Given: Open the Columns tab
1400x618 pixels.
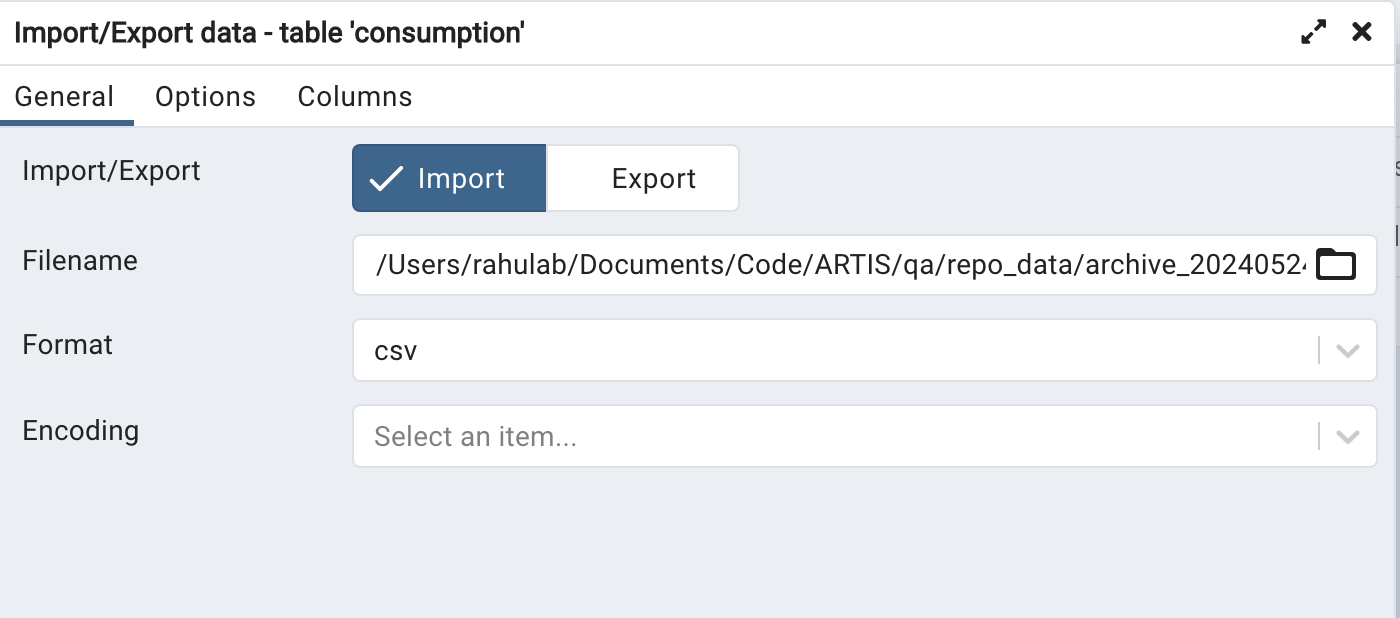Looking at the screenshot, I should [355, 97].
